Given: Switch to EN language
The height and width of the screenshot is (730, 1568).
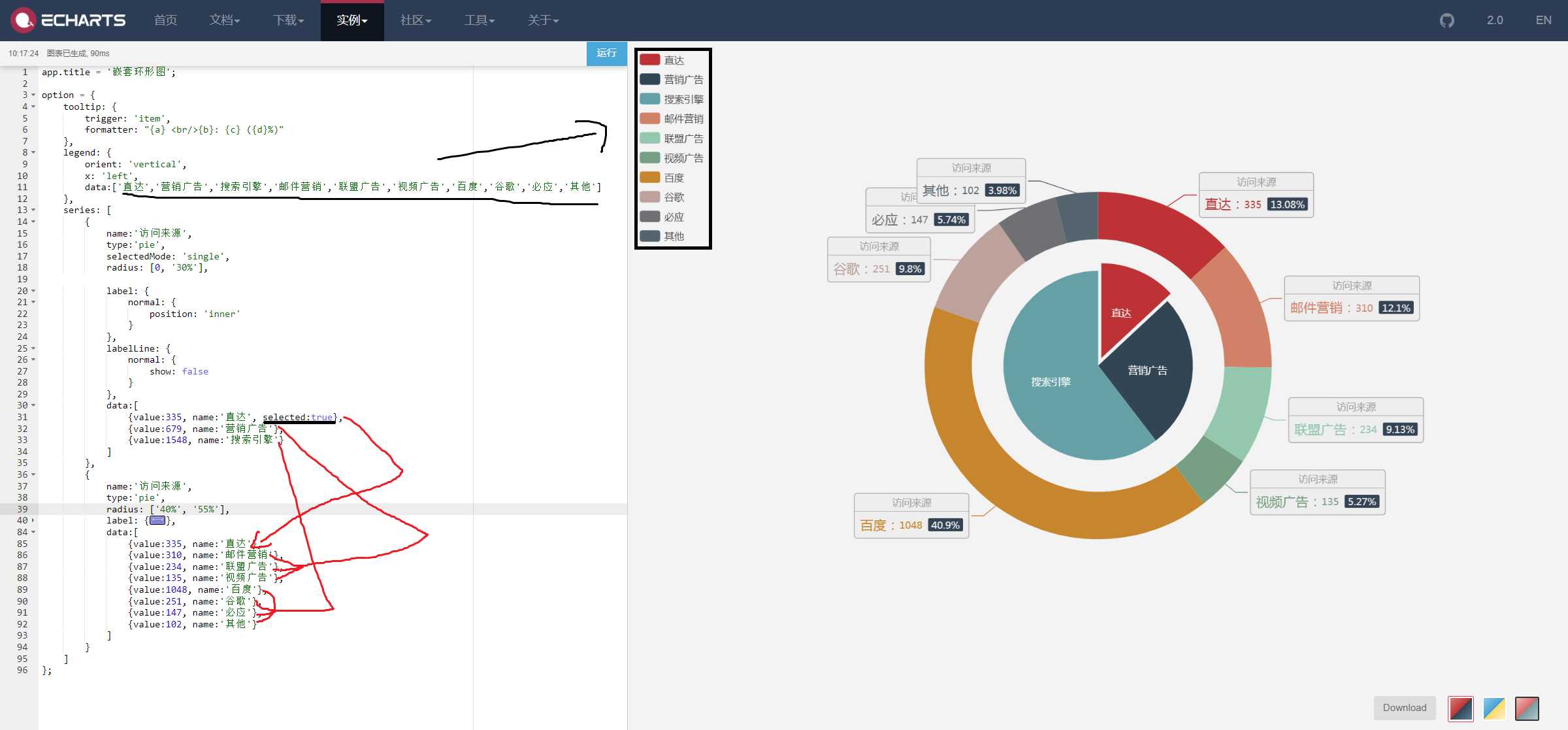Looking at the screenshot, I should click(x=1543, y=20).
